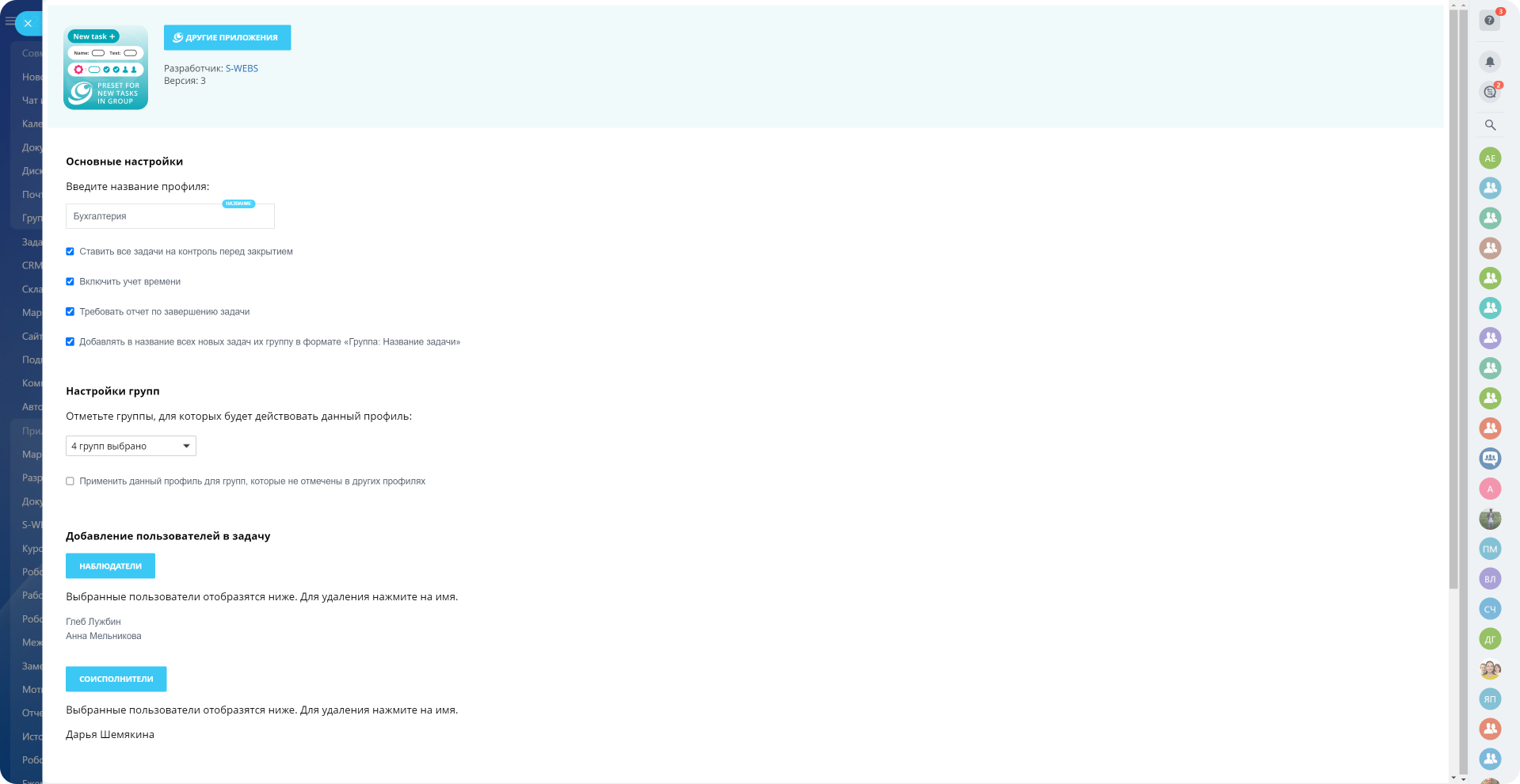1520x784 pixels.
Task: Enable 'Применить данный профиль для групп' checkbox
Action: click(70, 481)
